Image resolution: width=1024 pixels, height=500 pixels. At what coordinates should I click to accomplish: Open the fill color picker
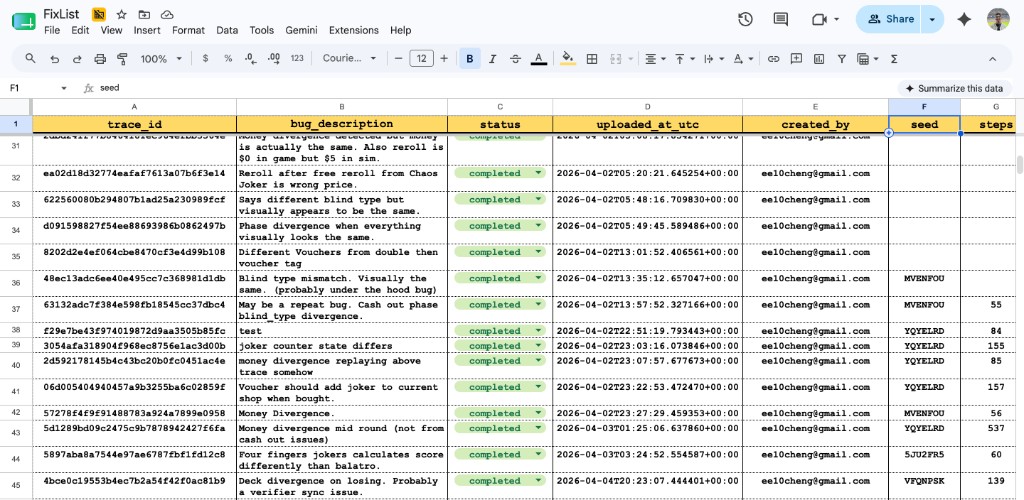coord(568,59)
